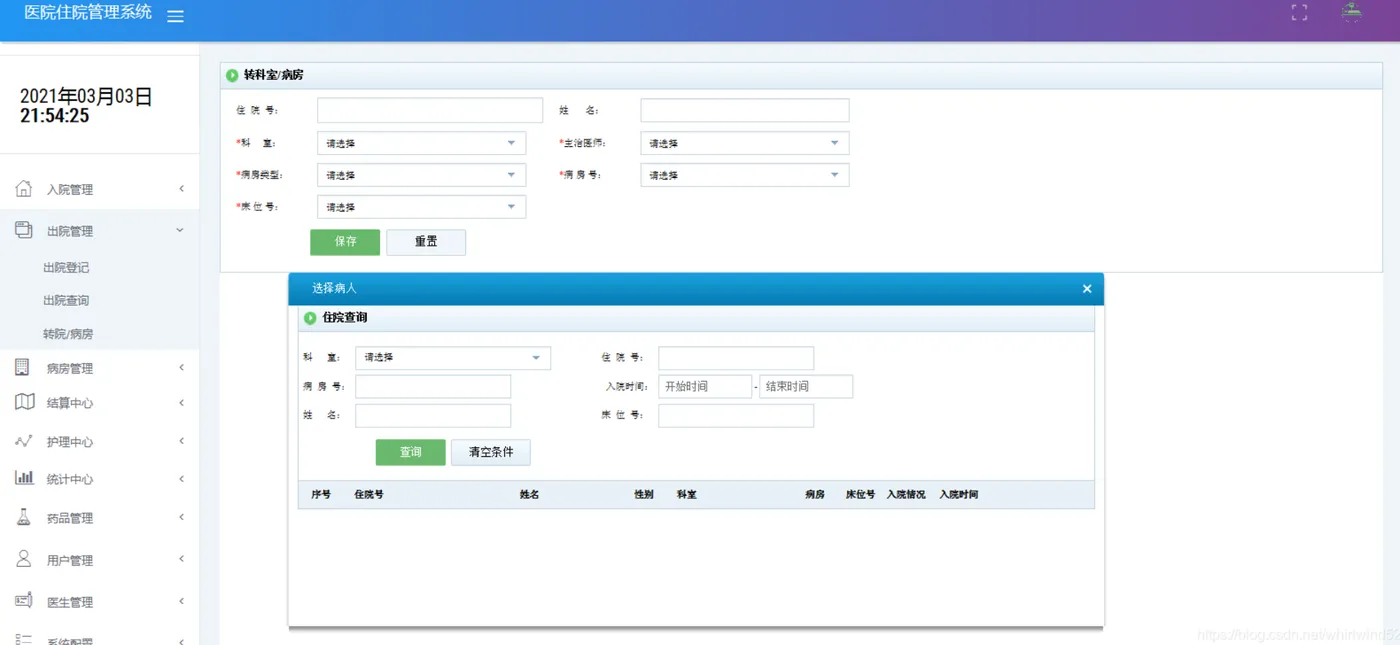This screenshot has width=1400, height=645.
Task: Focus the 住院号 field in transfer form
Action: click(x=430, y=110)
